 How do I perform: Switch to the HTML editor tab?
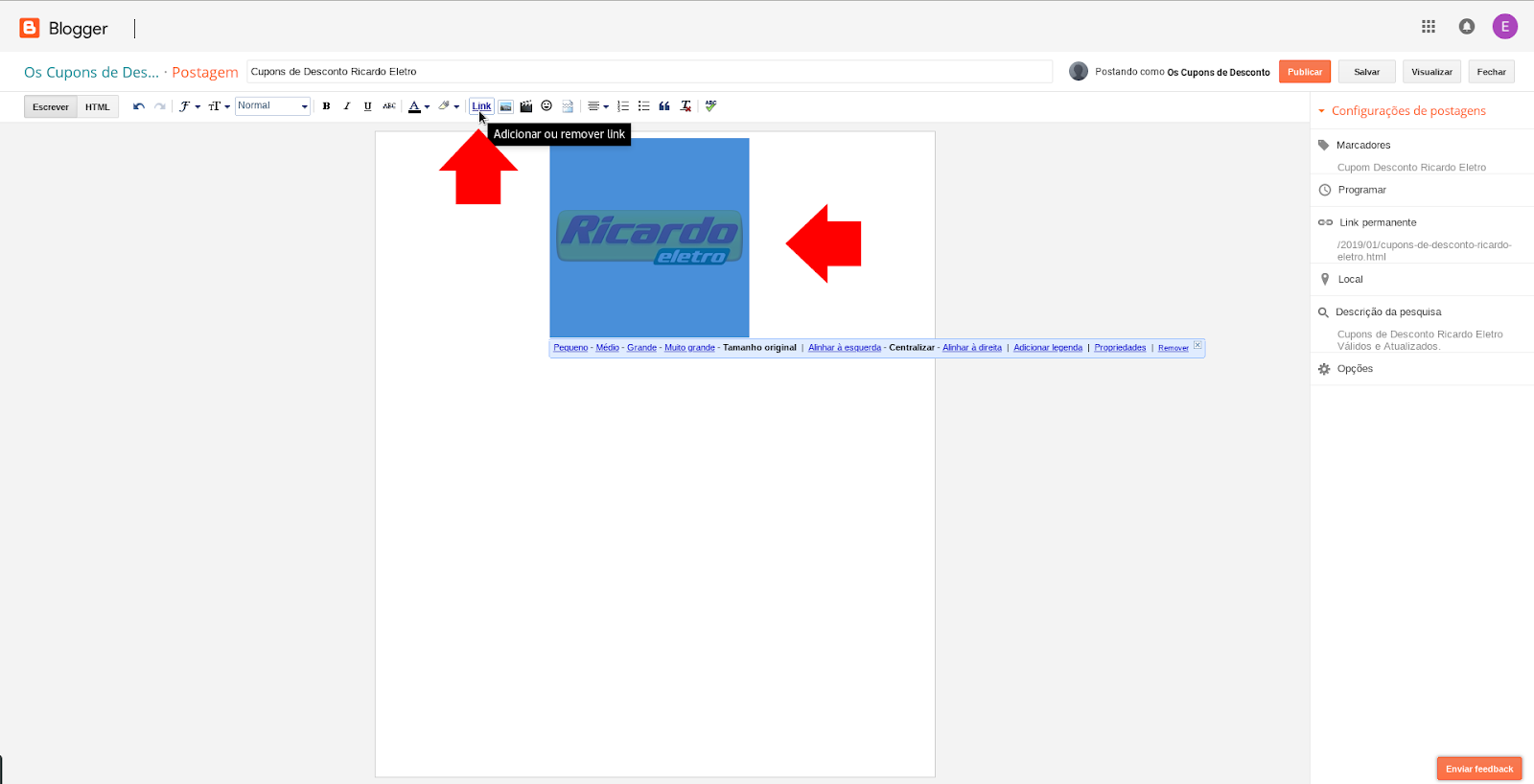98,106
